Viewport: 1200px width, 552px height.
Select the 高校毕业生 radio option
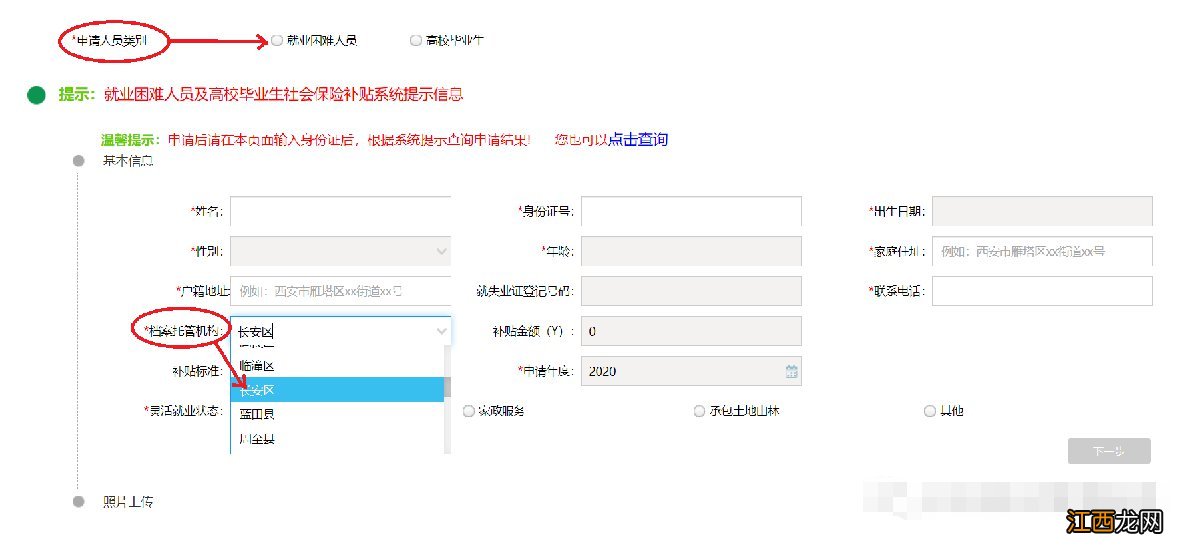(x=416, y=41)
